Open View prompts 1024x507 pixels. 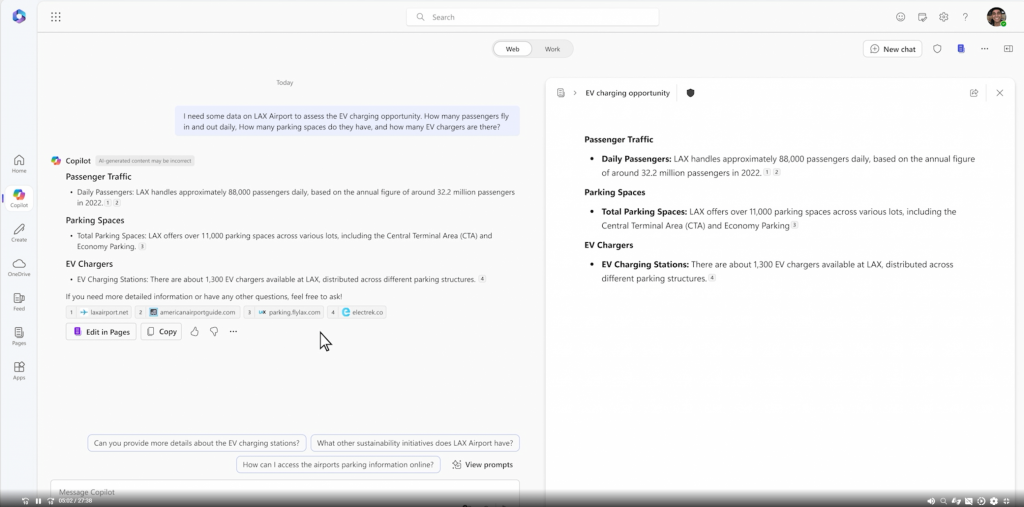tap(482, 465)
